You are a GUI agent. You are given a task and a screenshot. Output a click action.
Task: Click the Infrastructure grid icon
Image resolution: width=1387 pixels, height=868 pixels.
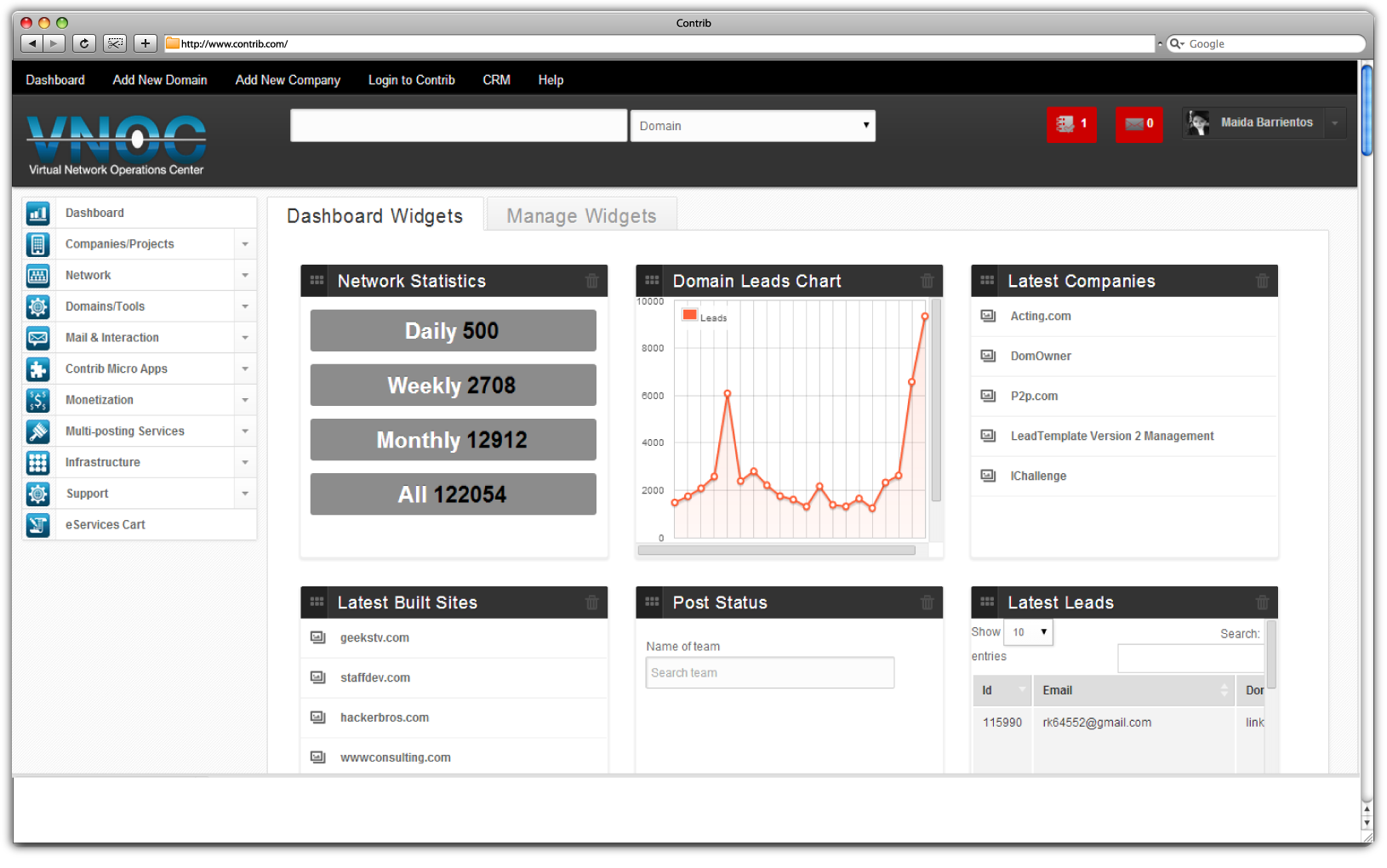[x=37, y=463]
